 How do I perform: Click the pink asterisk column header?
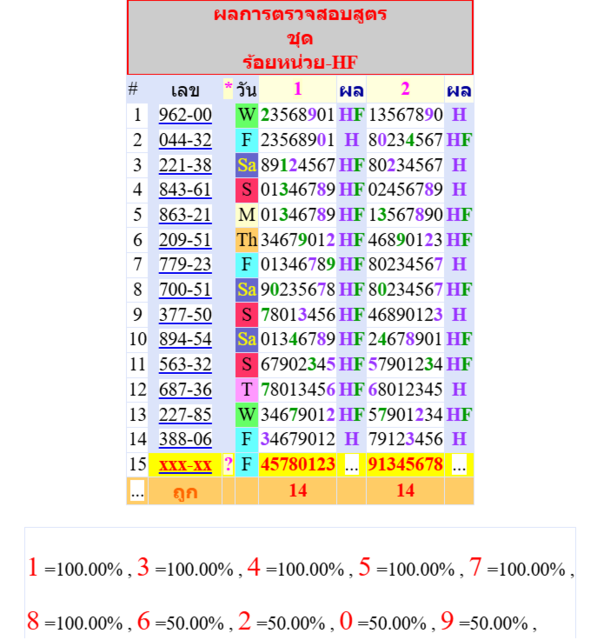tap(228, 87)
